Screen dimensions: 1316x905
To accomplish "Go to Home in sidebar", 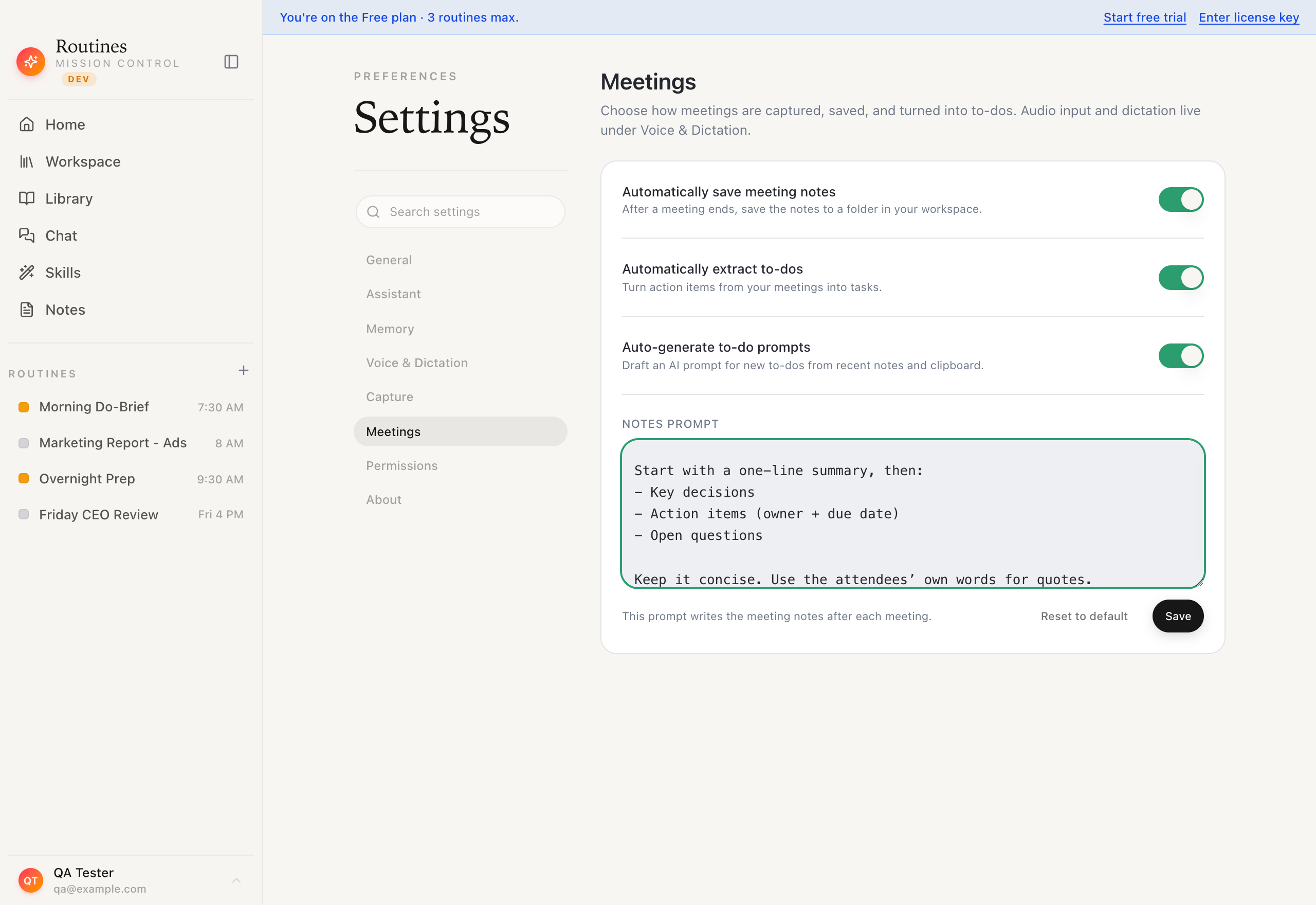I will [x=131, y=124].
